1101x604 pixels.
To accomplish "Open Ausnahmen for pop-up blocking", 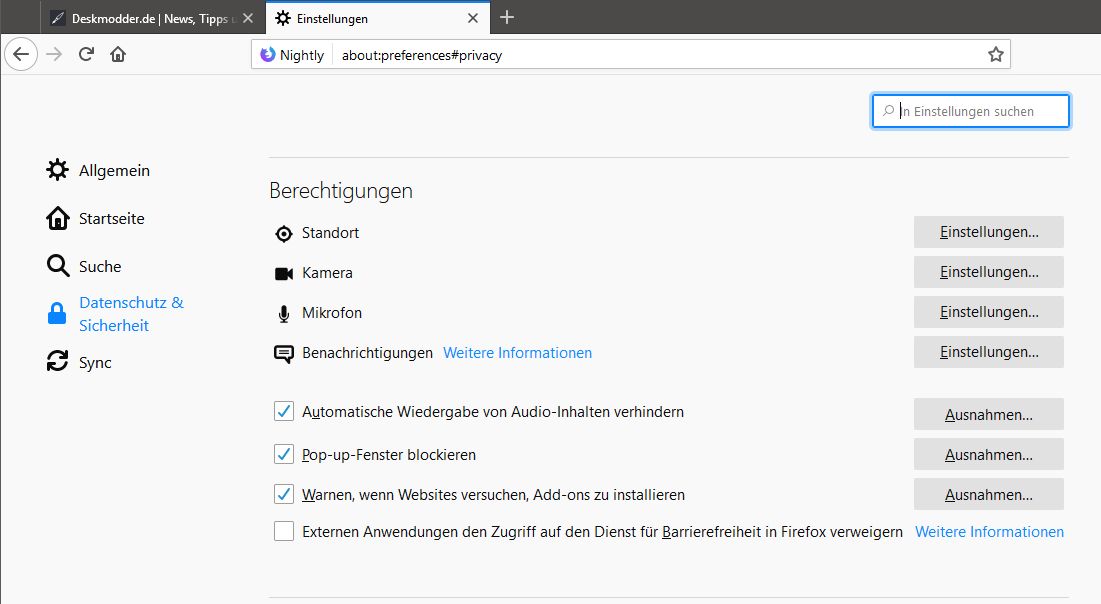I will tap(989, 454).
